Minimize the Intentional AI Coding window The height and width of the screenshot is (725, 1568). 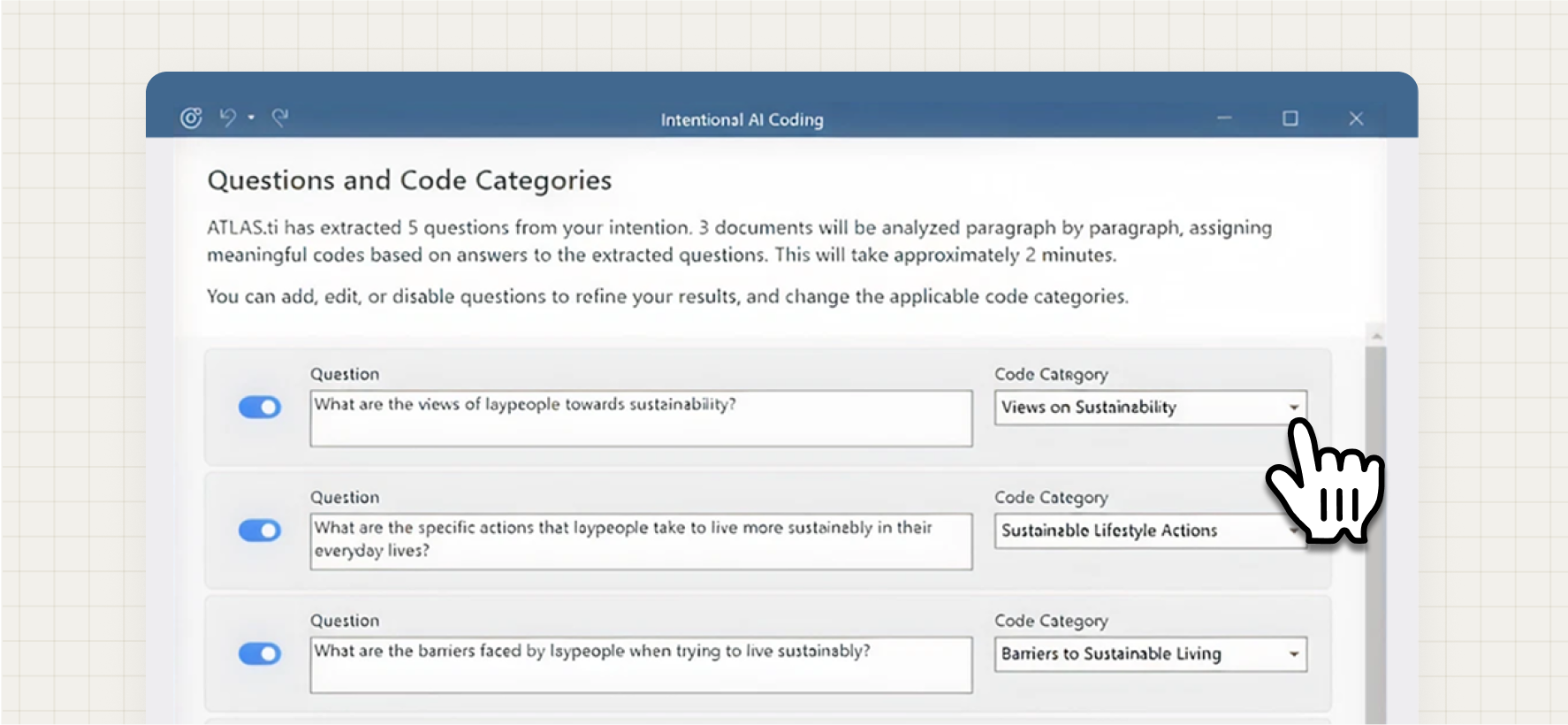[x=1224, y=118]
